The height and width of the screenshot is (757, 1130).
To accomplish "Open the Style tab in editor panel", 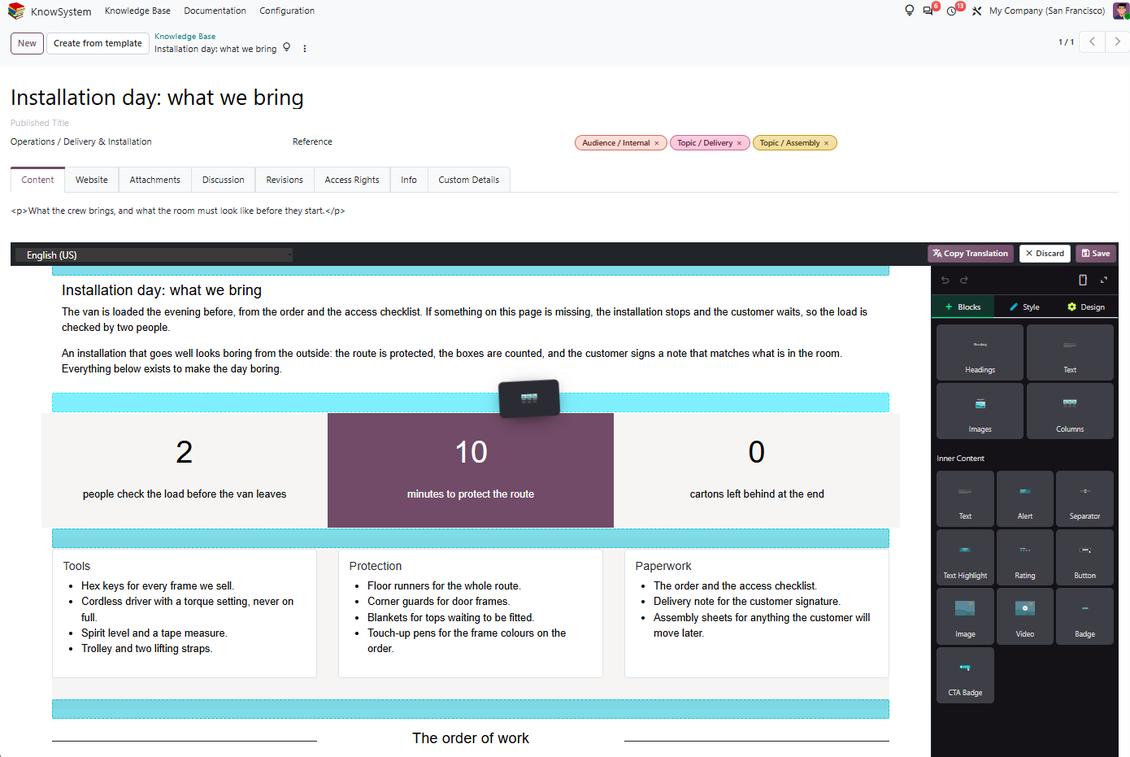I will (x=1024, y=307).
